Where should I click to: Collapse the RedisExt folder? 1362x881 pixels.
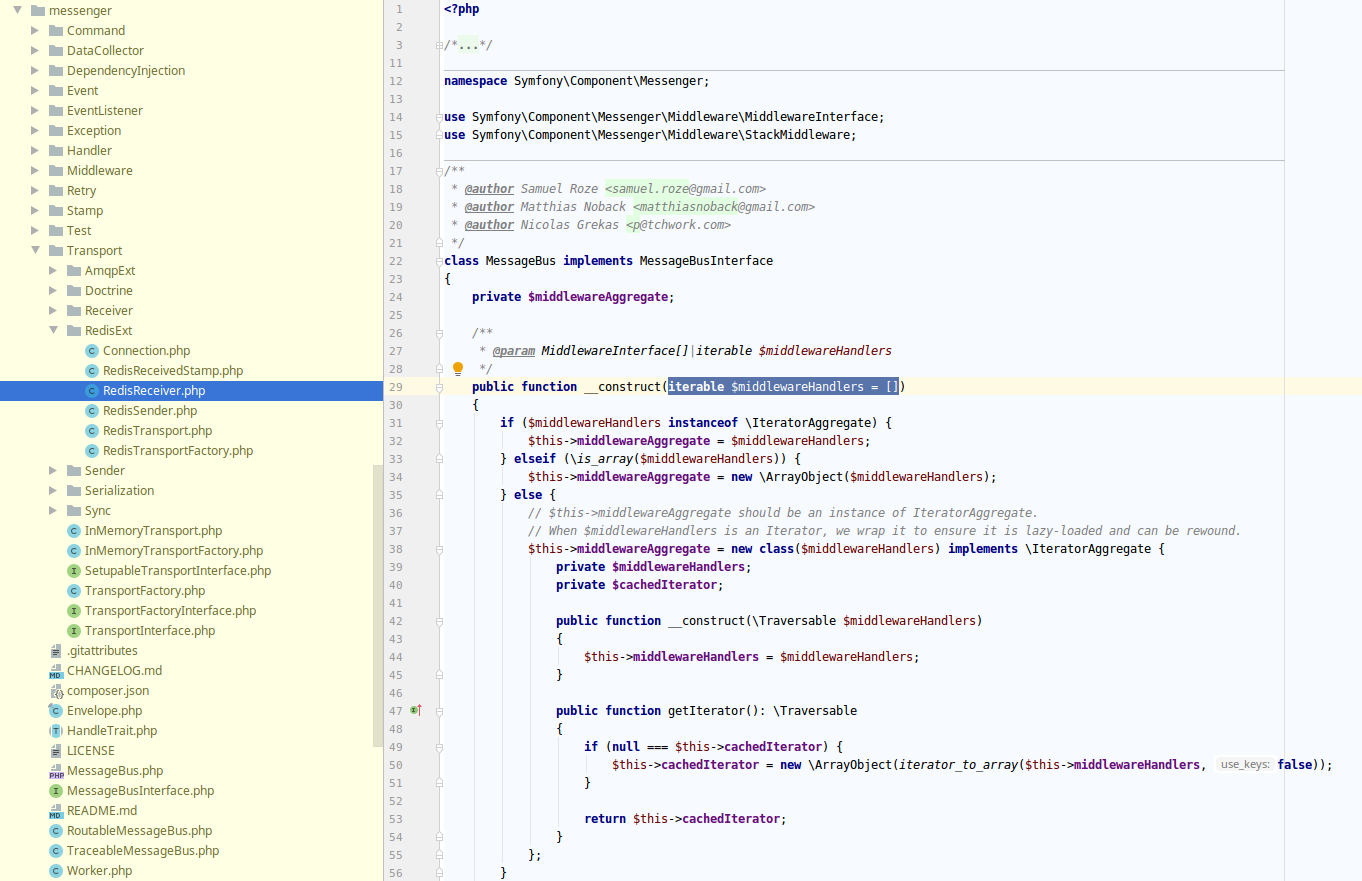[x=53, y=331]
